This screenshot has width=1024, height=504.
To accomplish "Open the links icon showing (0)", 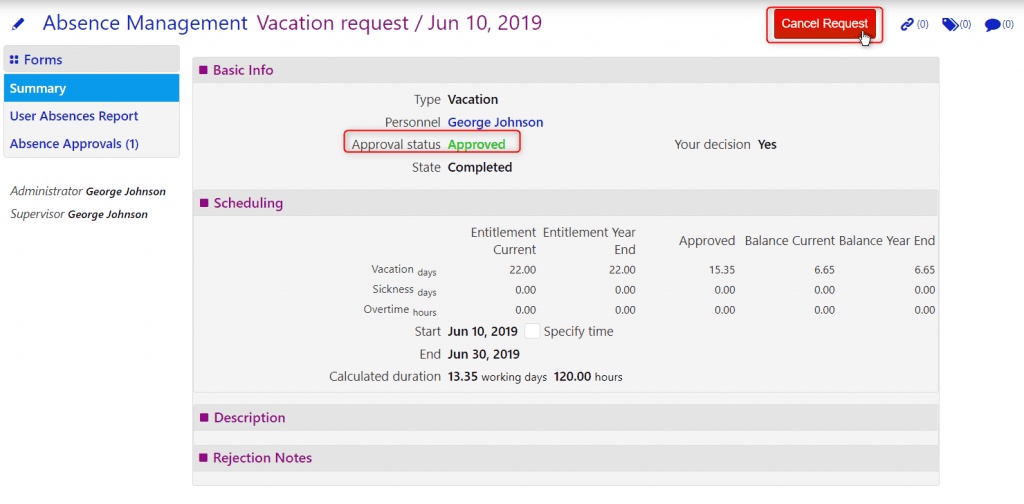I will click(907, 25).
